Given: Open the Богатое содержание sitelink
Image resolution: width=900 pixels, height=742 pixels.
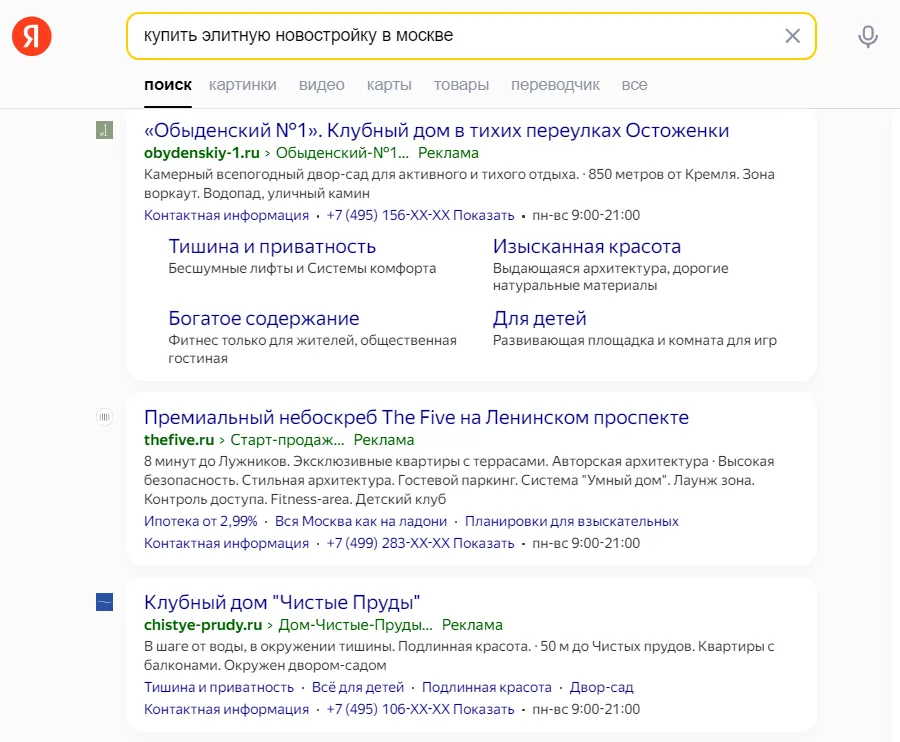Looking at the screenshot, I should click(x=264, y=318).
